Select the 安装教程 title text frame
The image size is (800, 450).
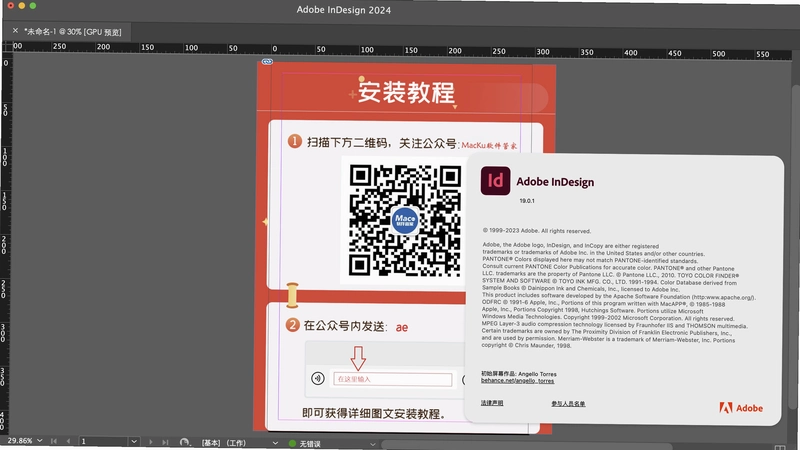[406, 92]
